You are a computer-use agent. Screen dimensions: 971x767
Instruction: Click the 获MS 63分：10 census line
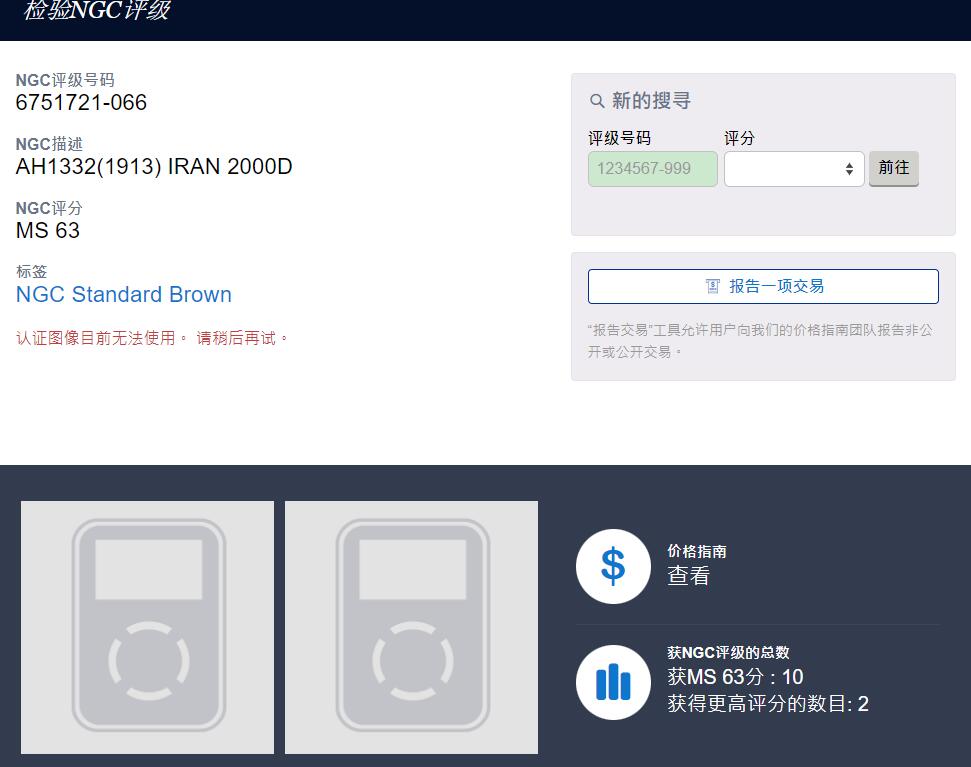pyautogui.click(x=735, y=677)
